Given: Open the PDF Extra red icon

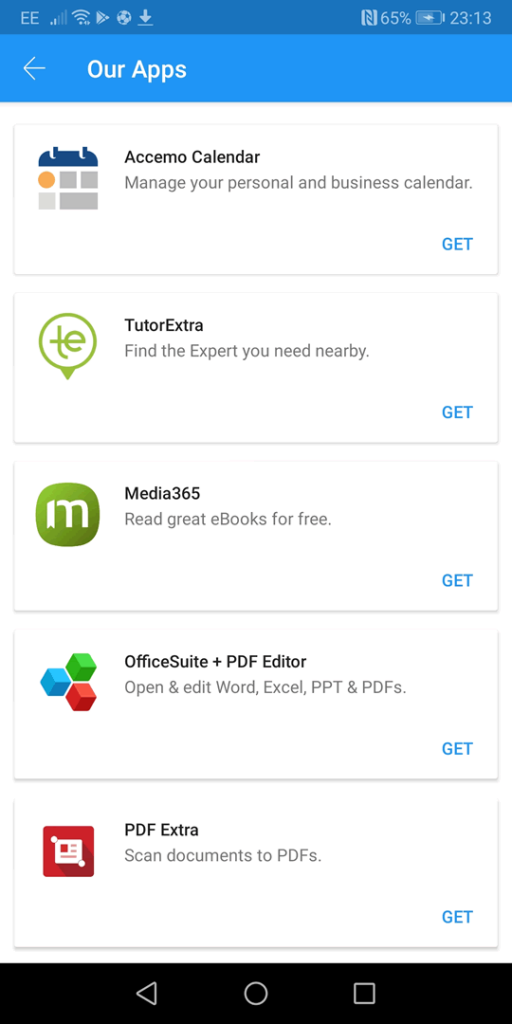Looking at the screenshot, I should (68, 851).
